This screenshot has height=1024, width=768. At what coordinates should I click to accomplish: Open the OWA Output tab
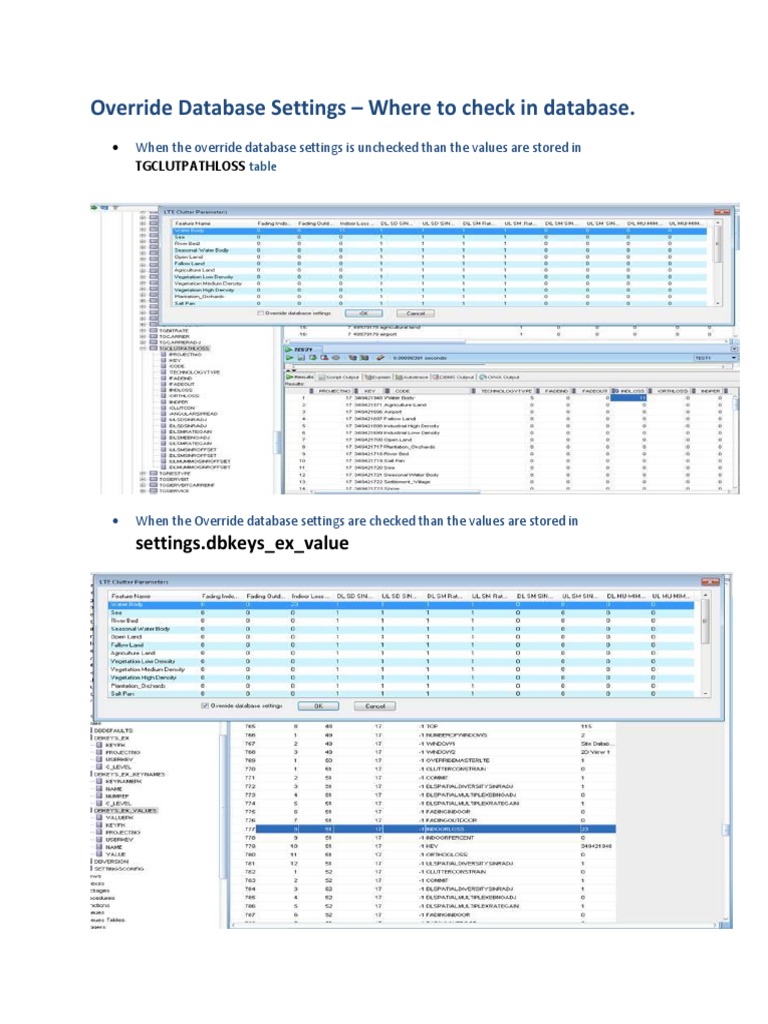(500, 377)
